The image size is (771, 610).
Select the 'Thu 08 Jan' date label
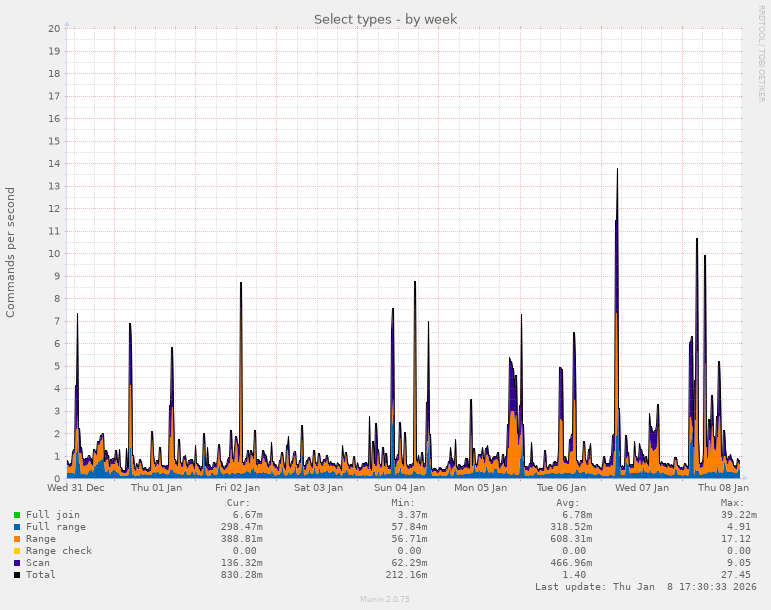[x=722, y=488]
